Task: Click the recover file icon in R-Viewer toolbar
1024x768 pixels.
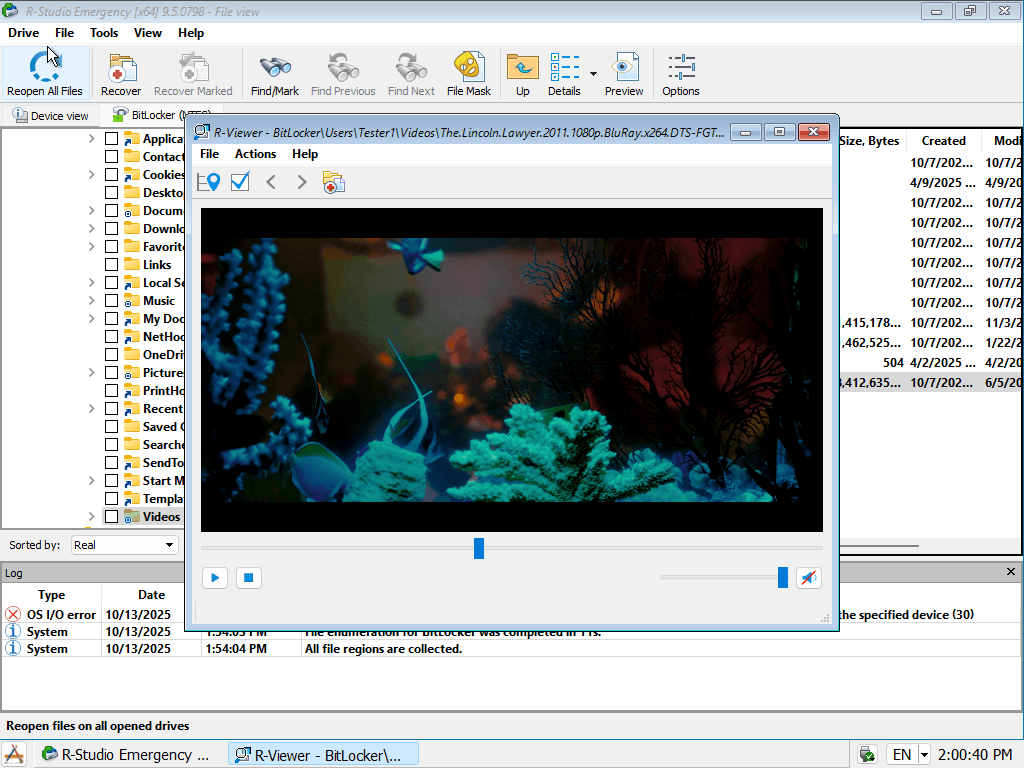Action: click(x=334, y=182)
